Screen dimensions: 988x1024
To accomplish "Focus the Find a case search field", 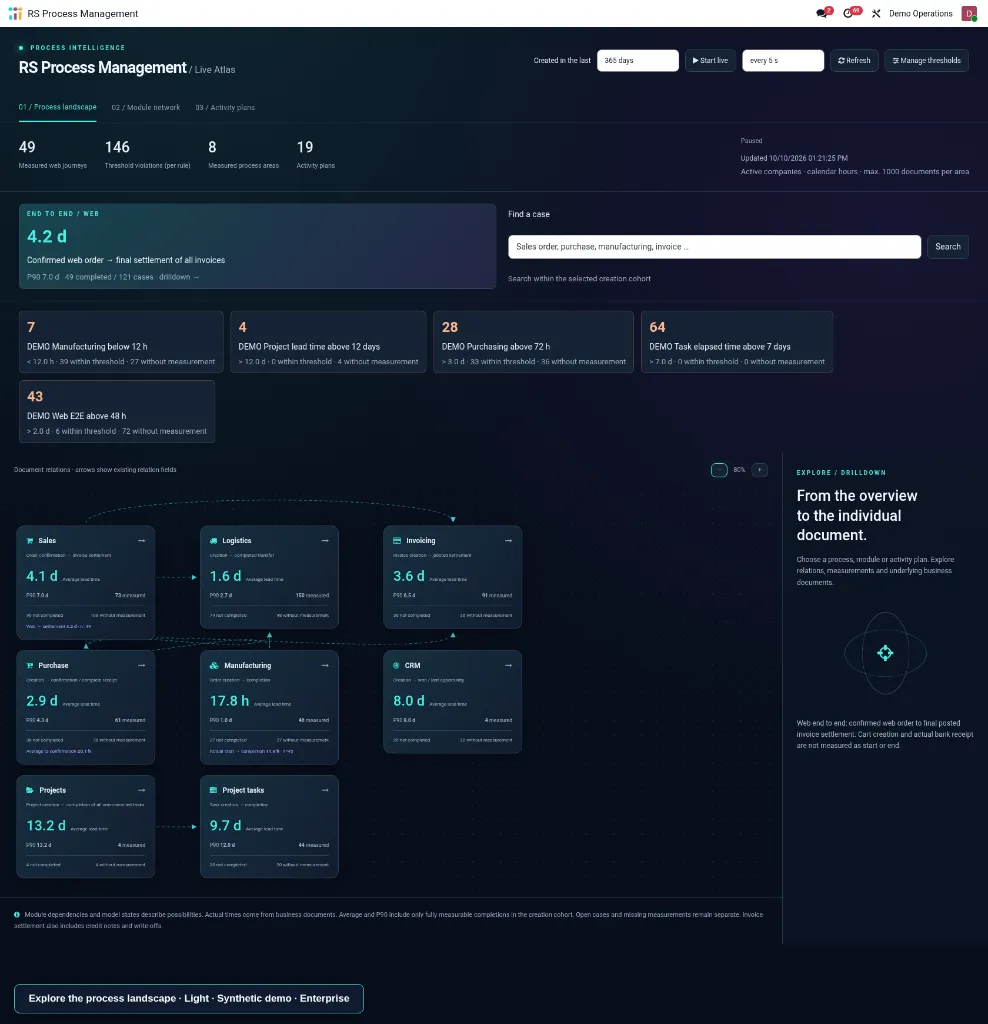I will [x=714, y=247].
